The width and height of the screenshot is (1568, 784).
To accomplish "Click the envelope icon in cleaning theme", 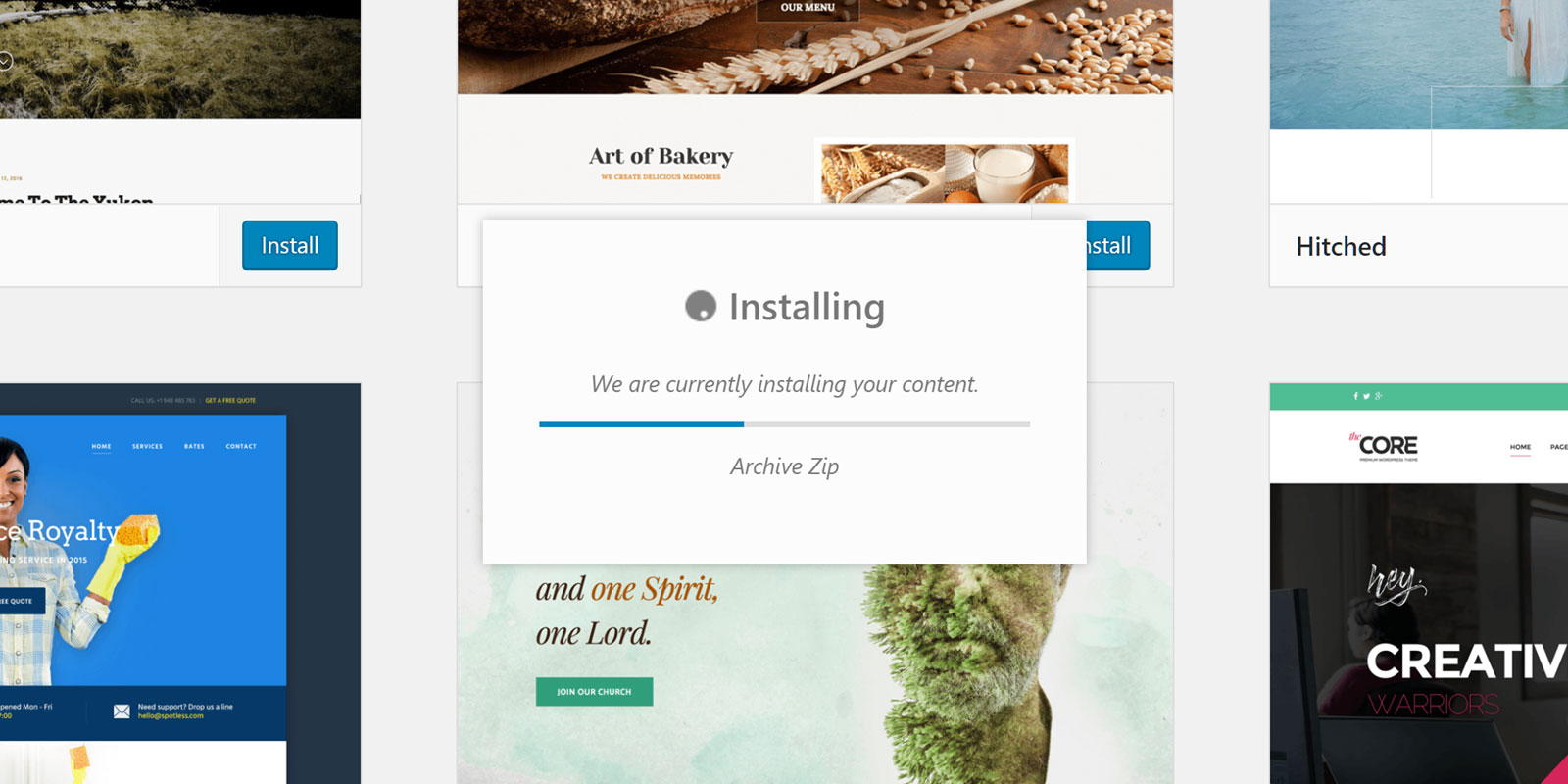I will click(x=122, y=711).
